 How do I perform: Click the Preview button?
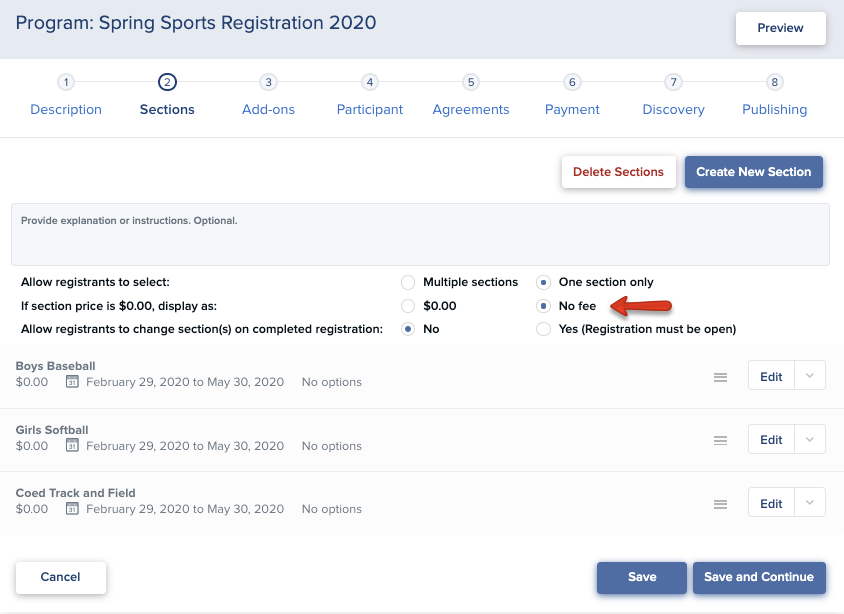pos(780,28)
